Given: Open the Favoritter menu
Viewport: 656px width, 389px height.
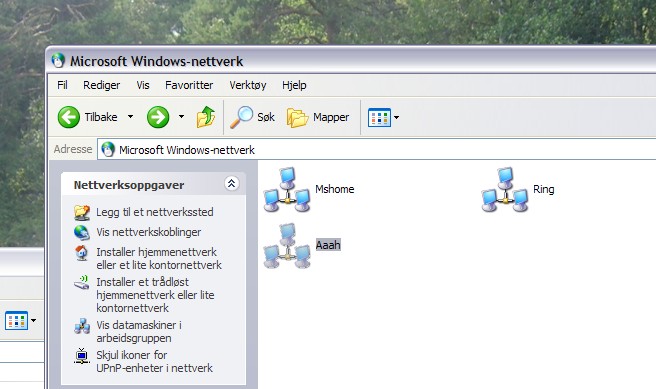Looking at the screenshot, I should (189, 85).
